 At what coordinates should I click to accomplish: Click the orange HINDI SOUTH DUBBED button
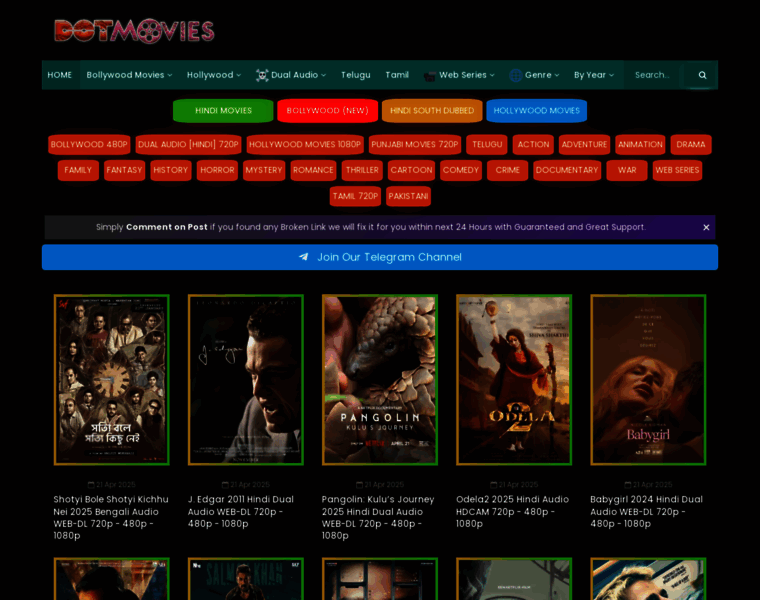(432, 111)
